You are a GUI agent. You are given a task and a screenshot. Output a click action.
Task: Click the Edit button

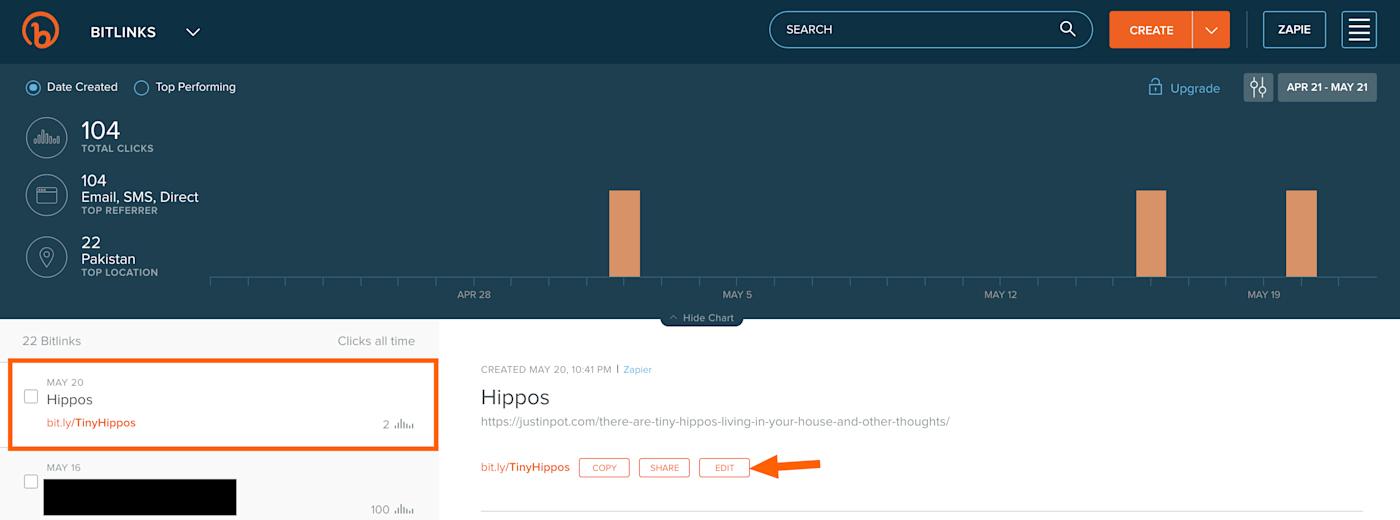(x=724, y=468)
